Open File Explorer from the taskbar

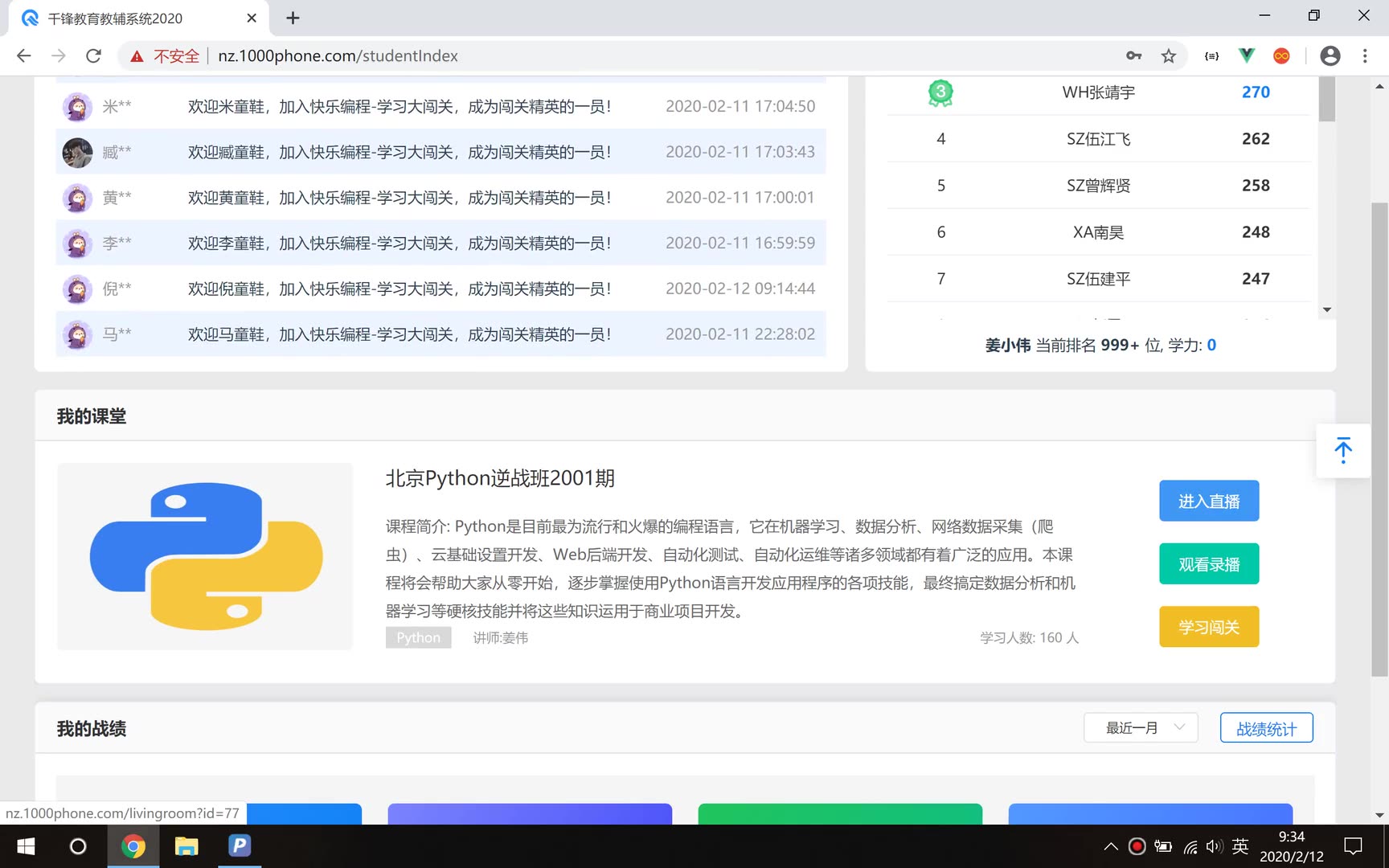point(186,846)
